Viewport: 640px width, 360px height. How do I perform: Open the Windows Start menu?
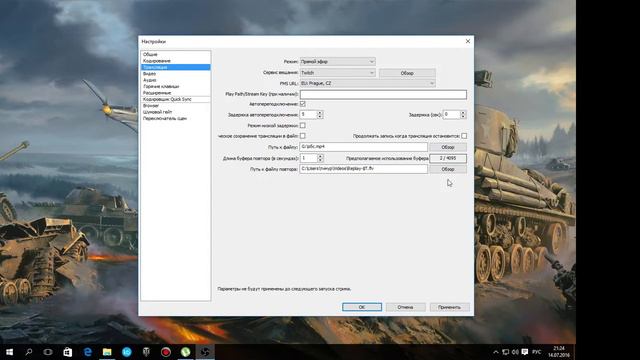(9, 352)
